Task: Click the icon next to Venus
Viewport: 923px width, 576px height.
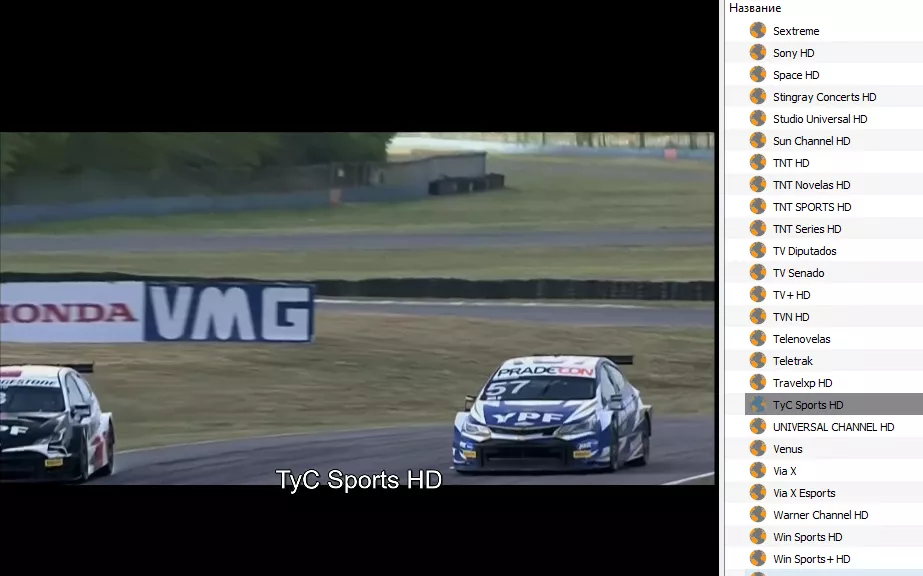Action: coord(758,448)
